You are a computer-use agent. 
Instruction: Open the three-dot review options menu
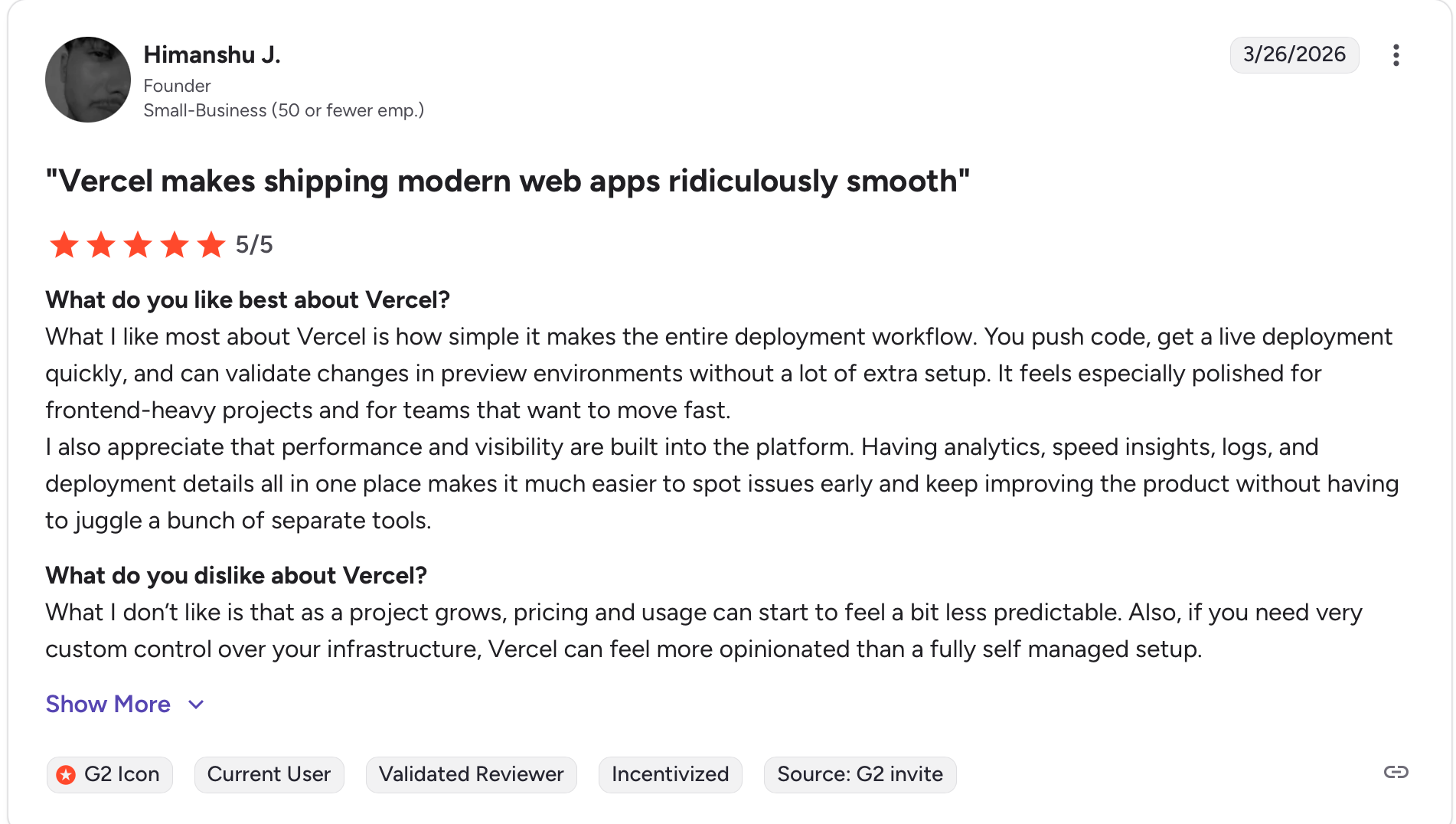point(1396,55)
